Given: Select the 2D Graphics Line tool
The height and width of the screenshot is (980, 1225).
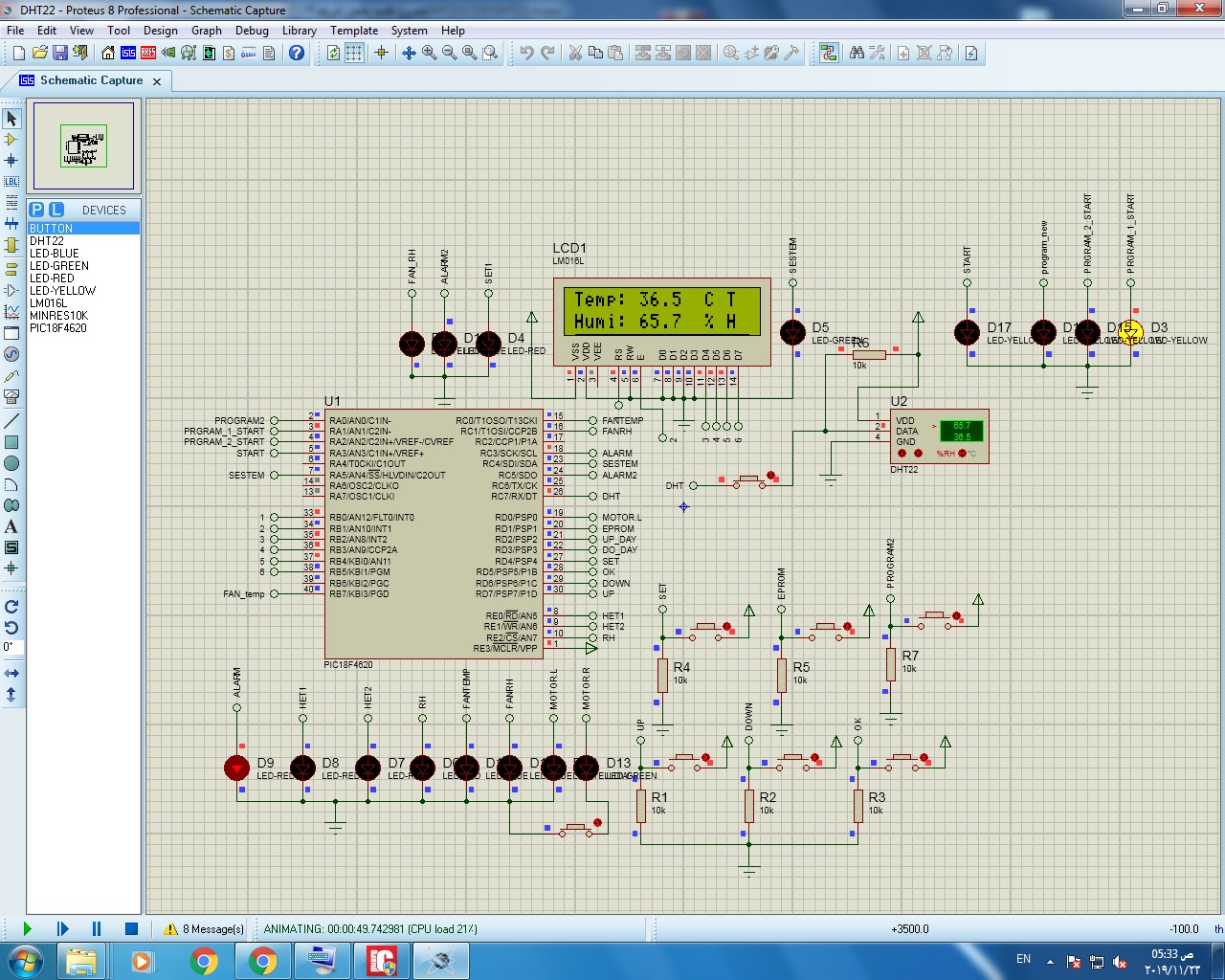Looking at the screenshot, I should click(11, 421).
